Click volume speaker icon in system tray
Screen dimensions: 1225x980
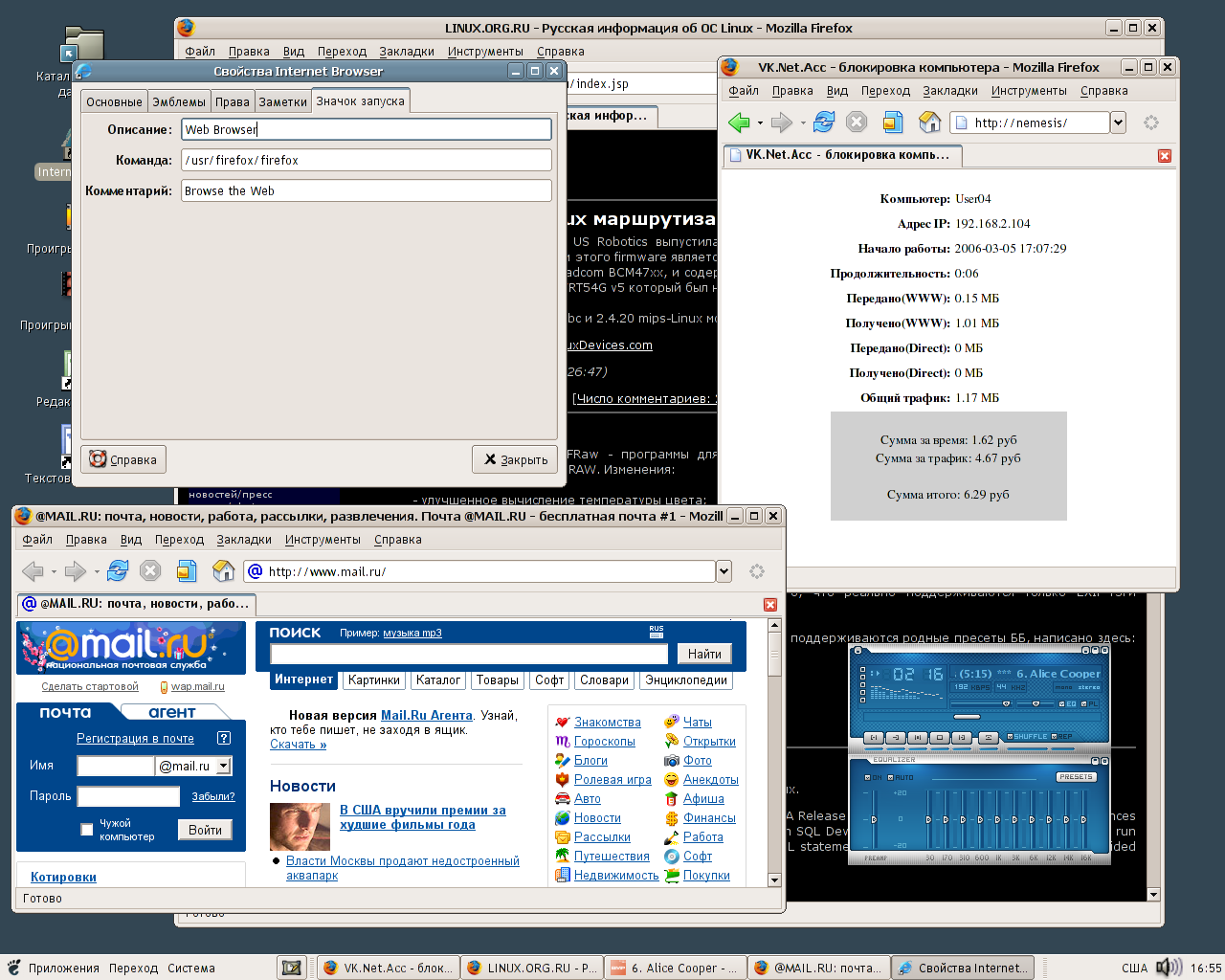click(x=1168, y=968)
